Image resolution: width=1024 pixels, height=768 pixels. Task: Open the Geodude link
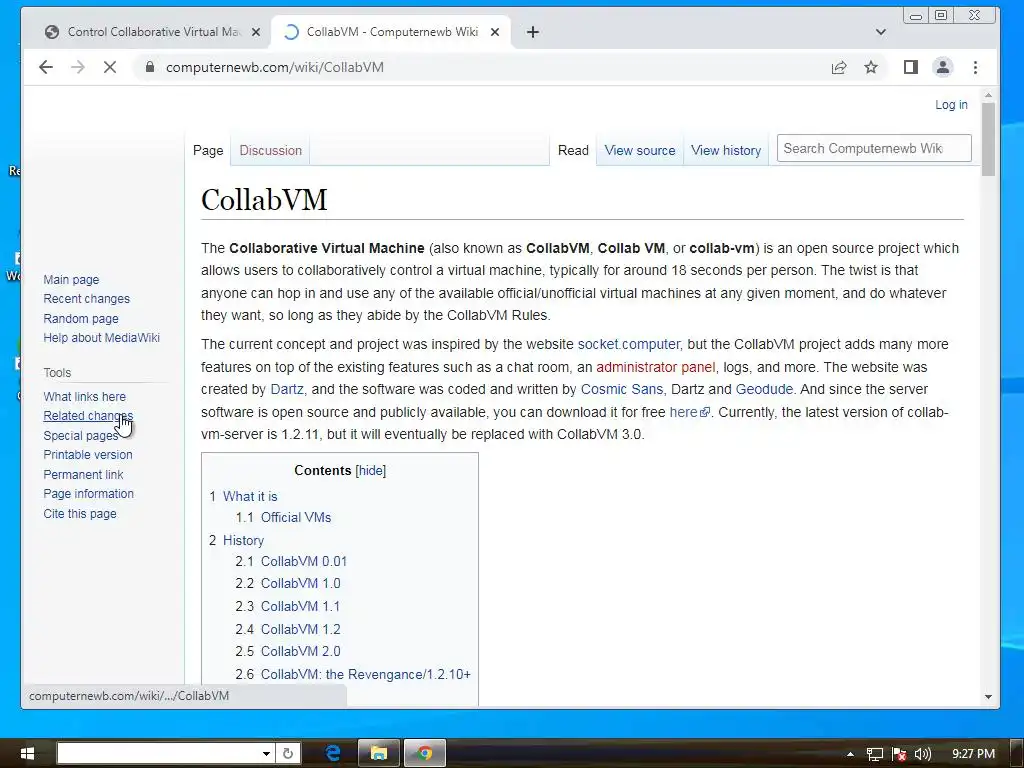(x=764, y=389)
